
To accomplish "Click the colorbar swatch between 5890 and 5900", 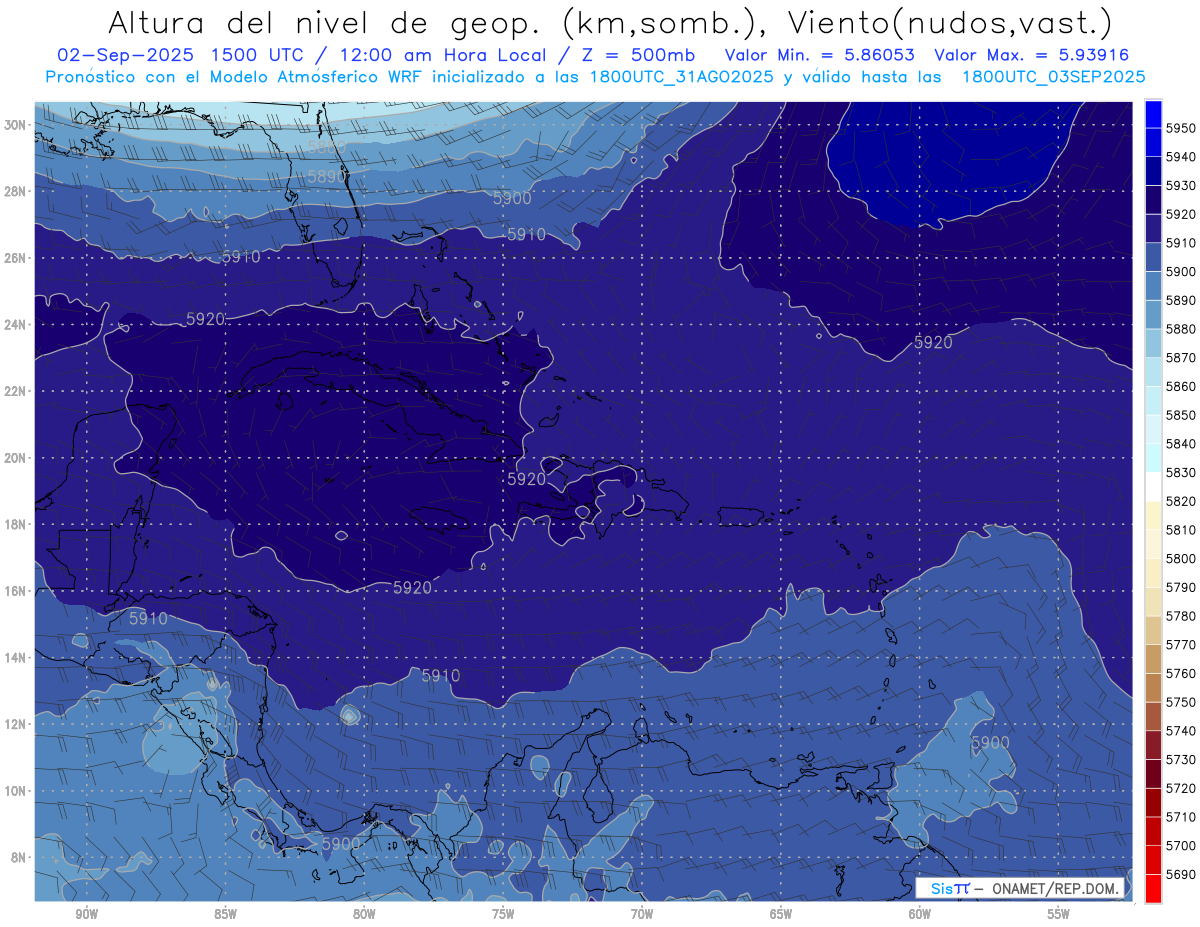I will pos(1153,286).
